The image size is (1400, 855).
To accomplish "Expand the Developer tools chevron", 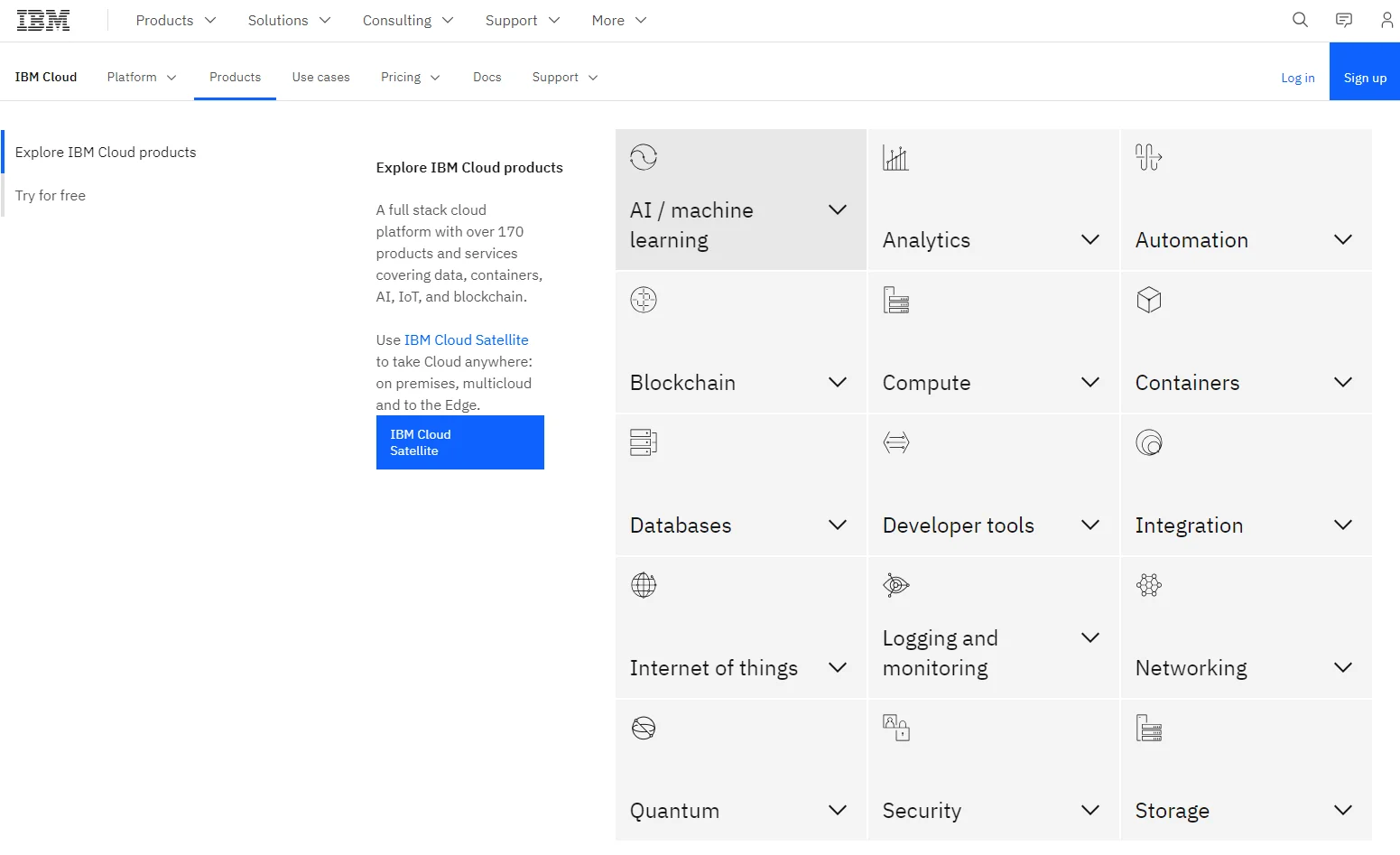I will pos(1090,525).
